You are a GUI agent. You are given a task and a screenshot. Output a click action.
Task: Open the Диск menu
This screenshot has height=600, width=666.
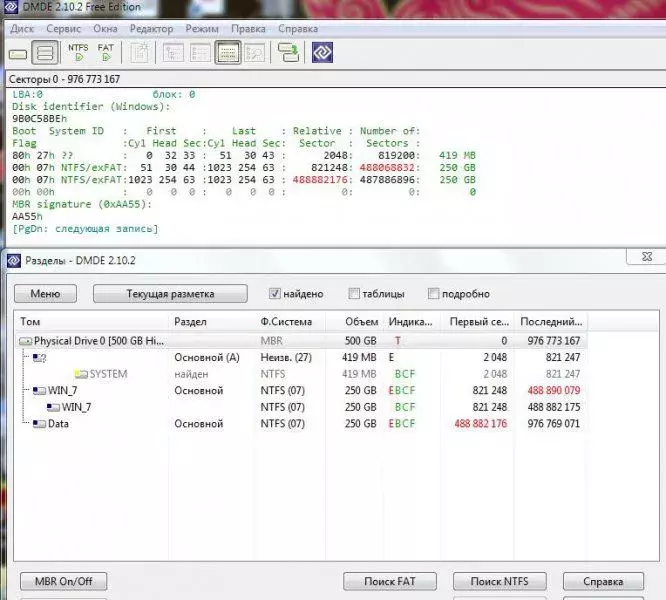click(x=22, y=29)
